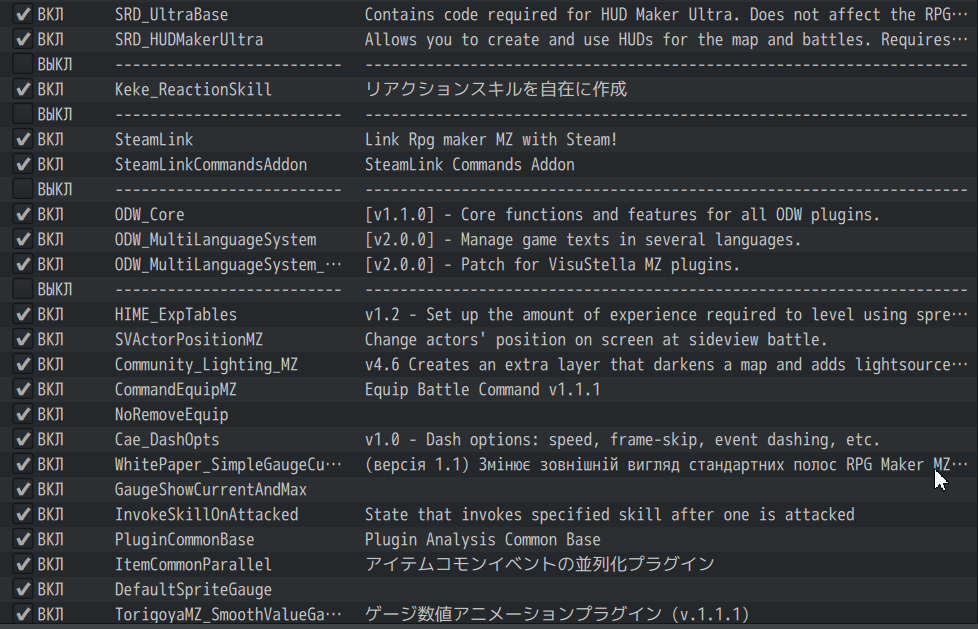Toggle checkbox of ODW_MultiLanguageSystem_… patch row
The image size is (978, 629).
click(x=23, y=264)
